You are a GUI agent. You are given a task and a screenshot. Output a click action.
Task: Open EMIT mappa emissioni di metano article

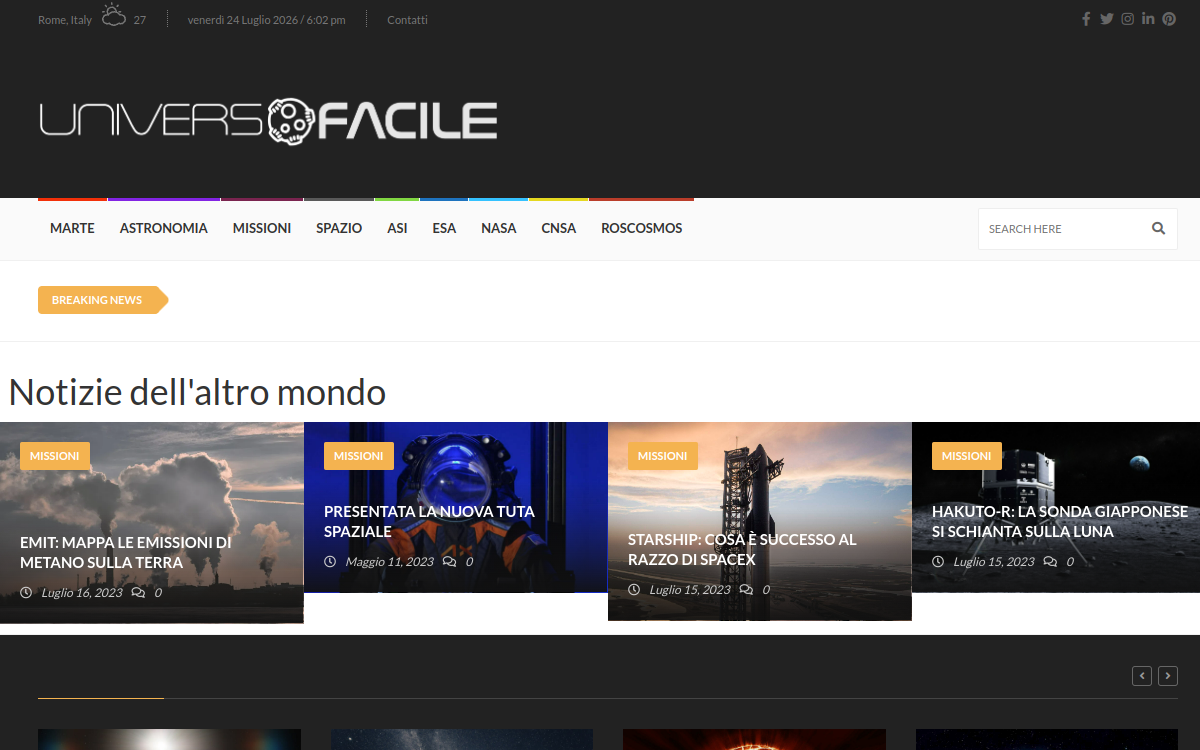point(126,552)
